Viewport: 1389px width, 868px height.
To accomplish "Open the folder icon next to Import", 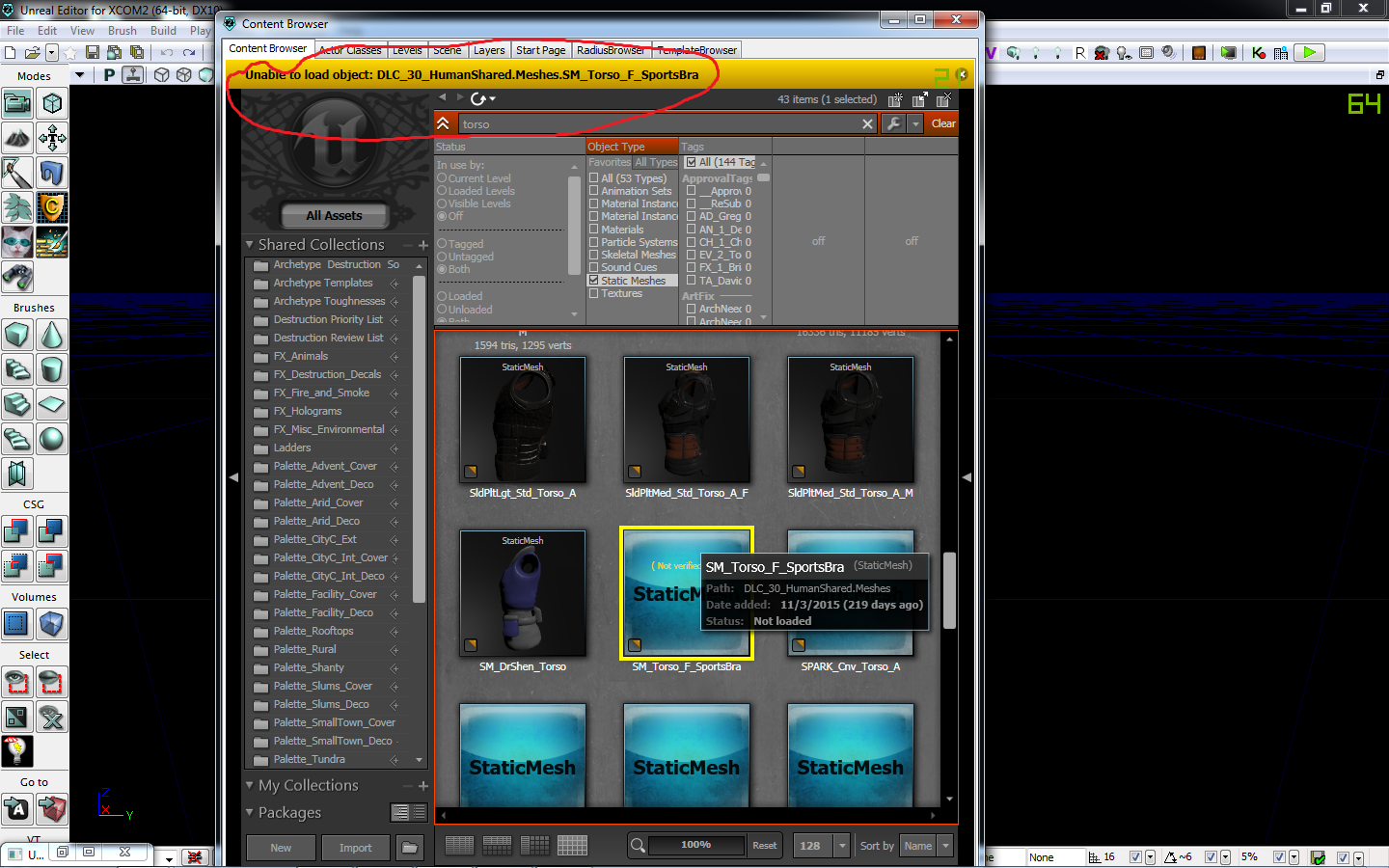I will coord(410,848).
